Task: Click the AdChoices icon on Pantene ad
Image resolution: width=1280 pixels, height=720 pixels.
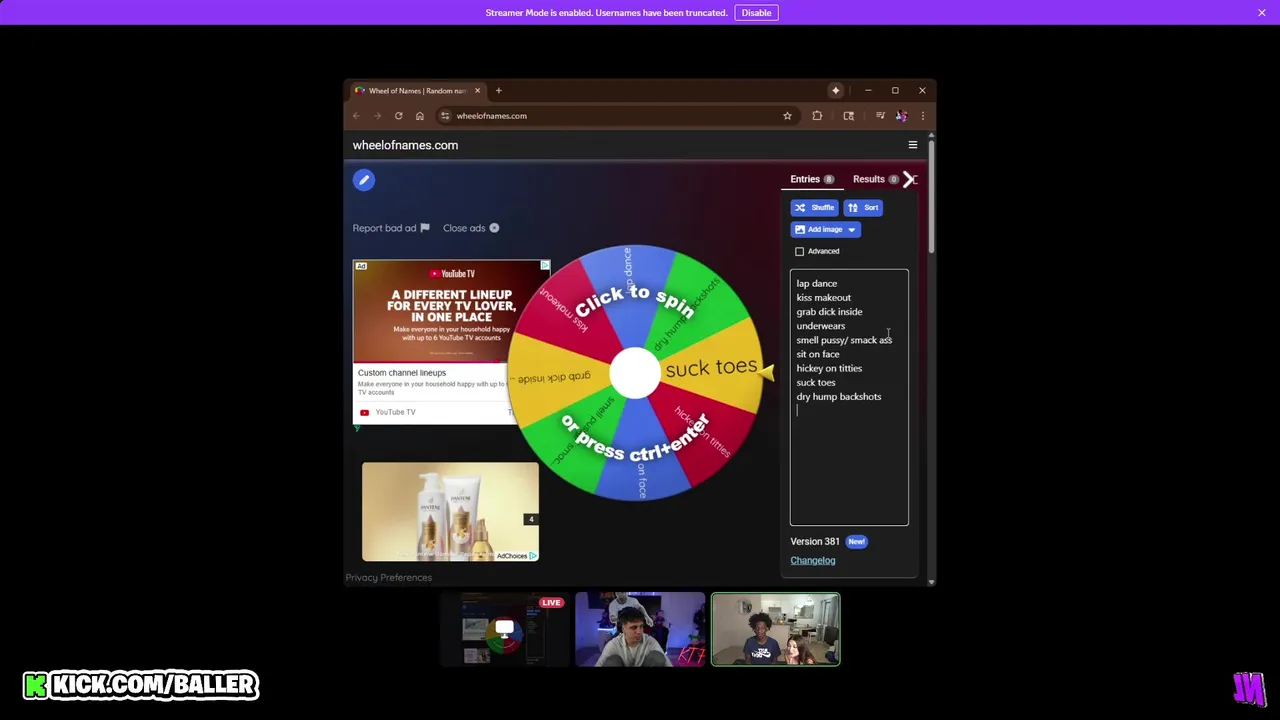Action: pyautogui.click(x=533, y=556)
